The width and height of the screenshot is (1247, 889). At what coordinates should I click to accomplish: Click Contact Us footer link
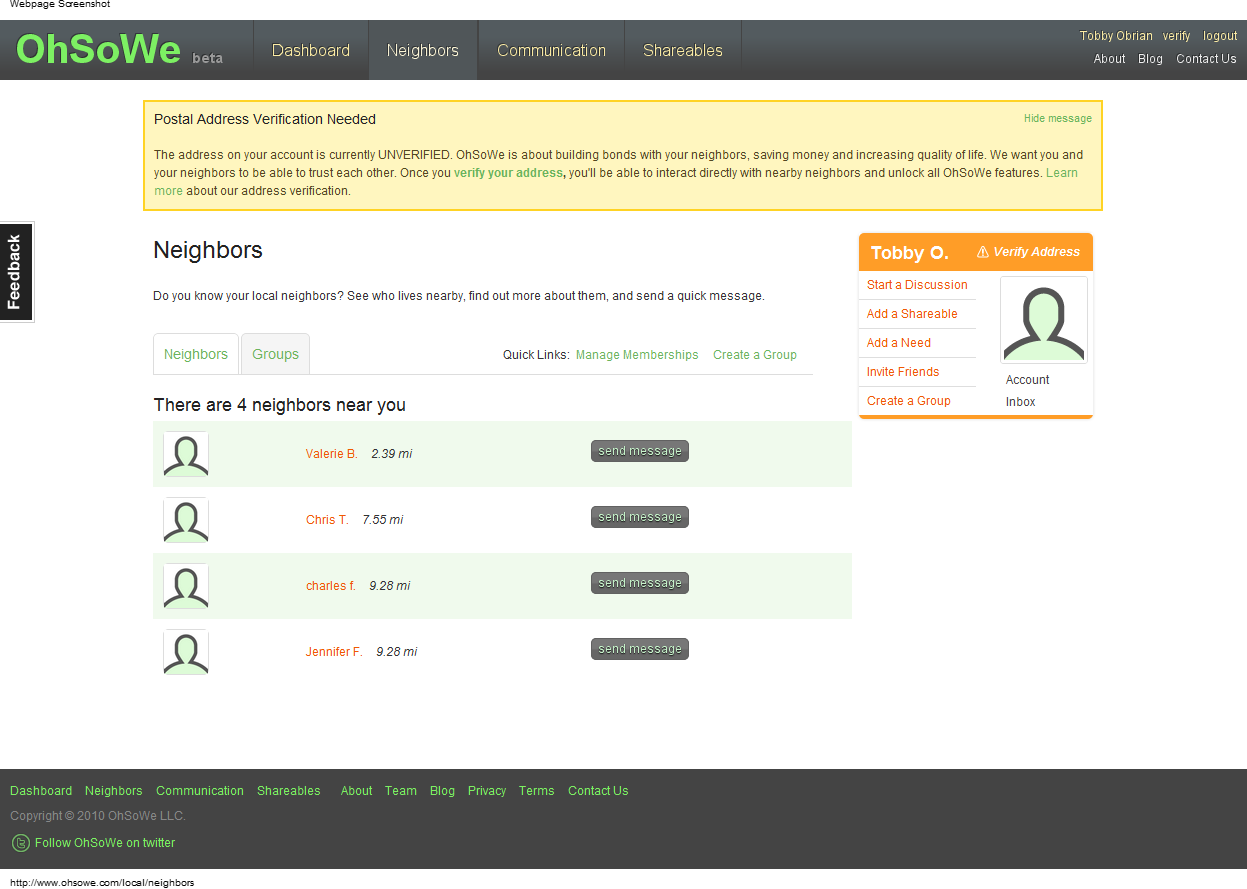tap(598, 791)
